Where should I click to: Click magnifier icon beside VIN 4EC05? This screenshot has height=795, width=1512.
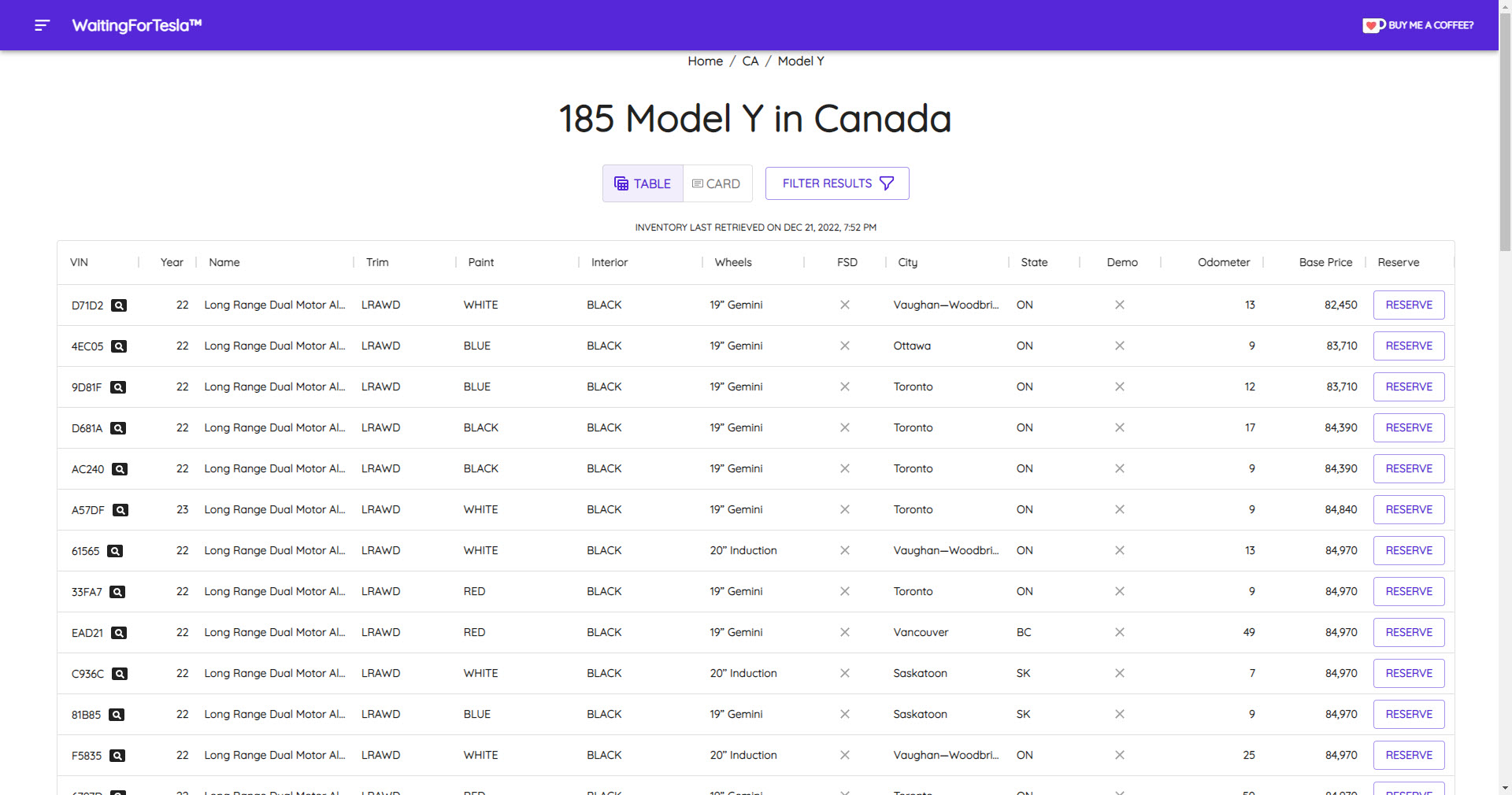(x=119, y=346)
